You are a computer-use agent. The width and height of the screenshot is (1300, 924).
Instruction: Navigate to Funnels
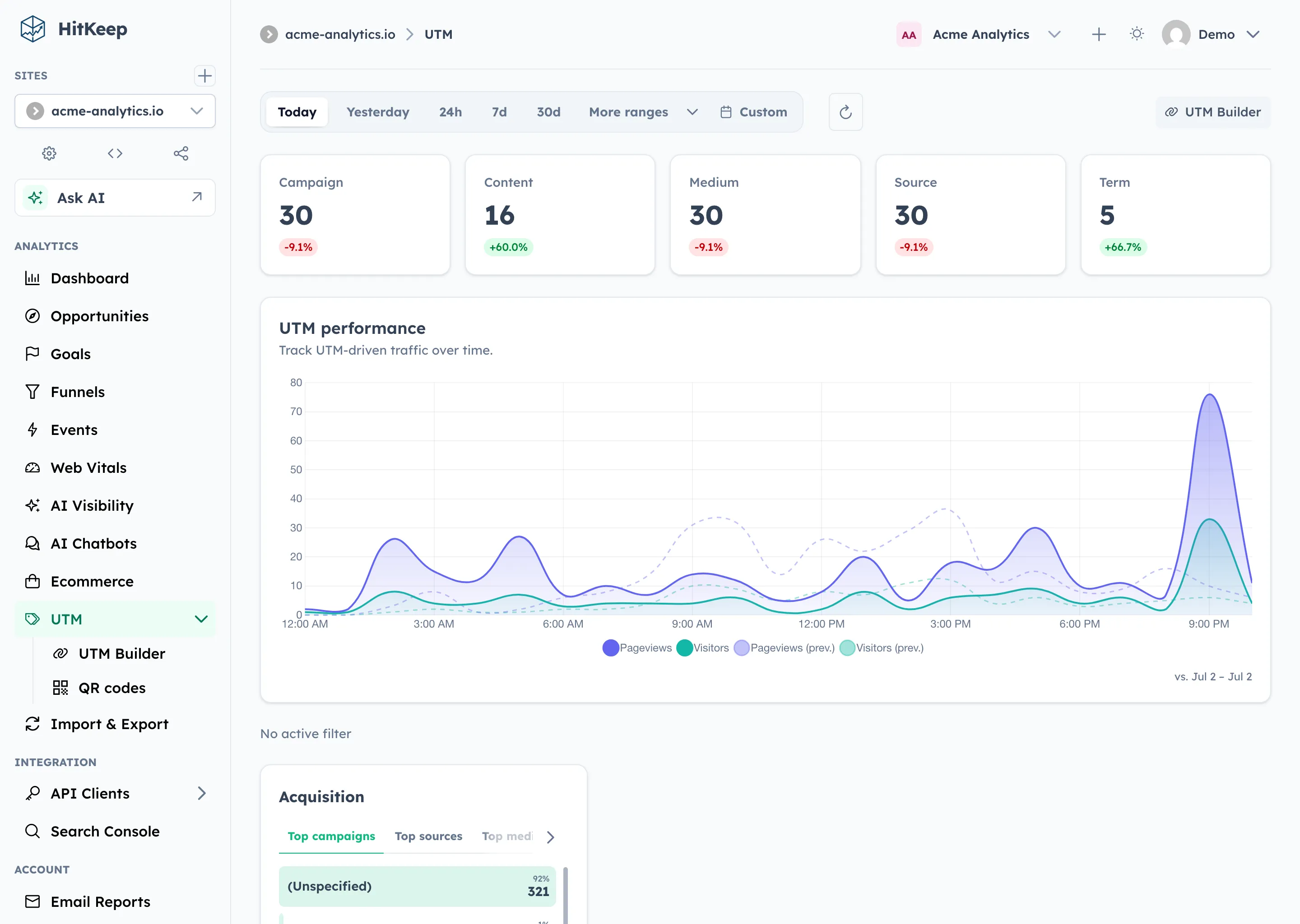point(115,392)
